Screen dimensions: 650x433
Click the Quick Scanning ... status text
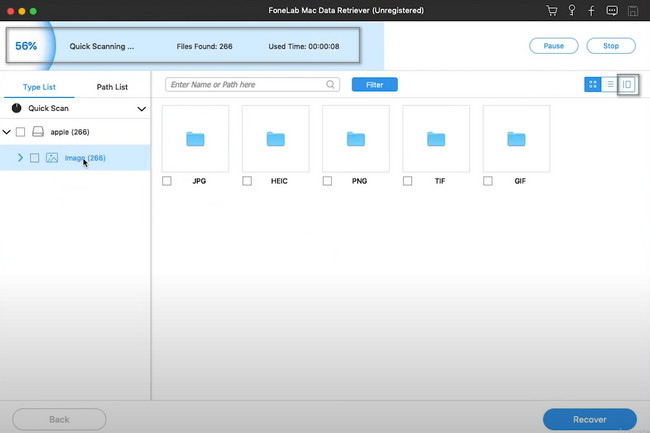pos(102,46)
